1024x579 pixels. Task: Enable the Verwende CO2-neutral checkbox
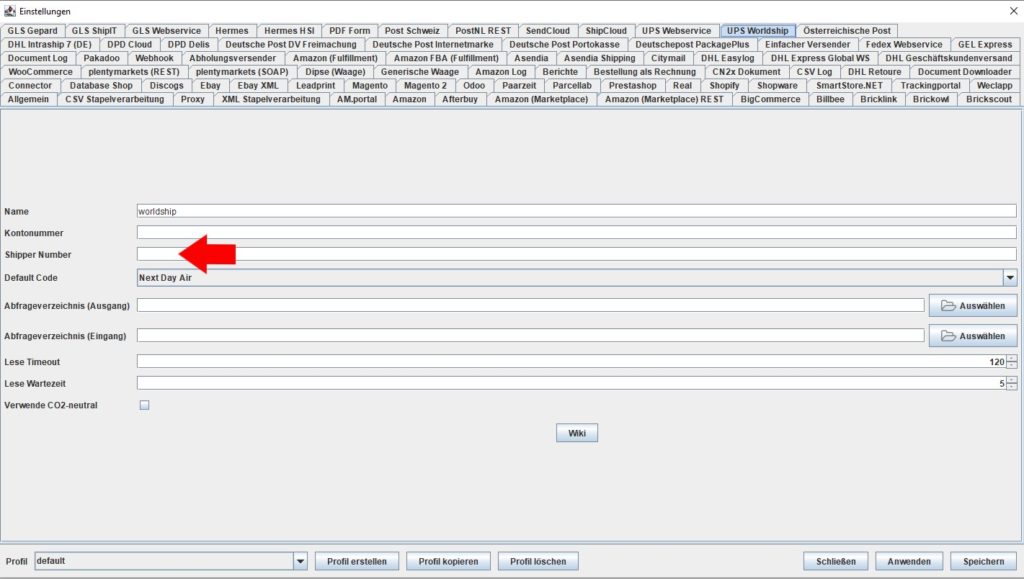144,405
